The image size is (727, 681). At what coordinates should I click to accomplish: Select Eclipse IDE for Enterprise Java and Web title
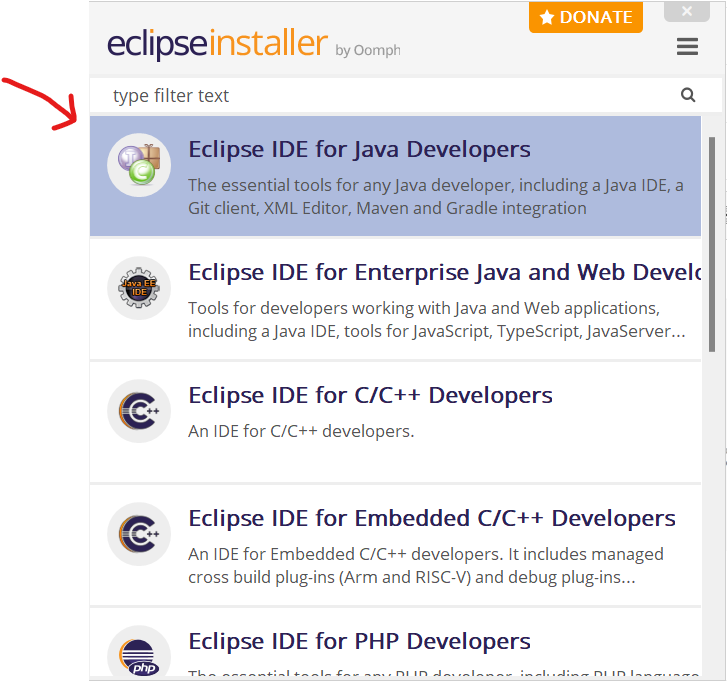[x=444, y=272]
